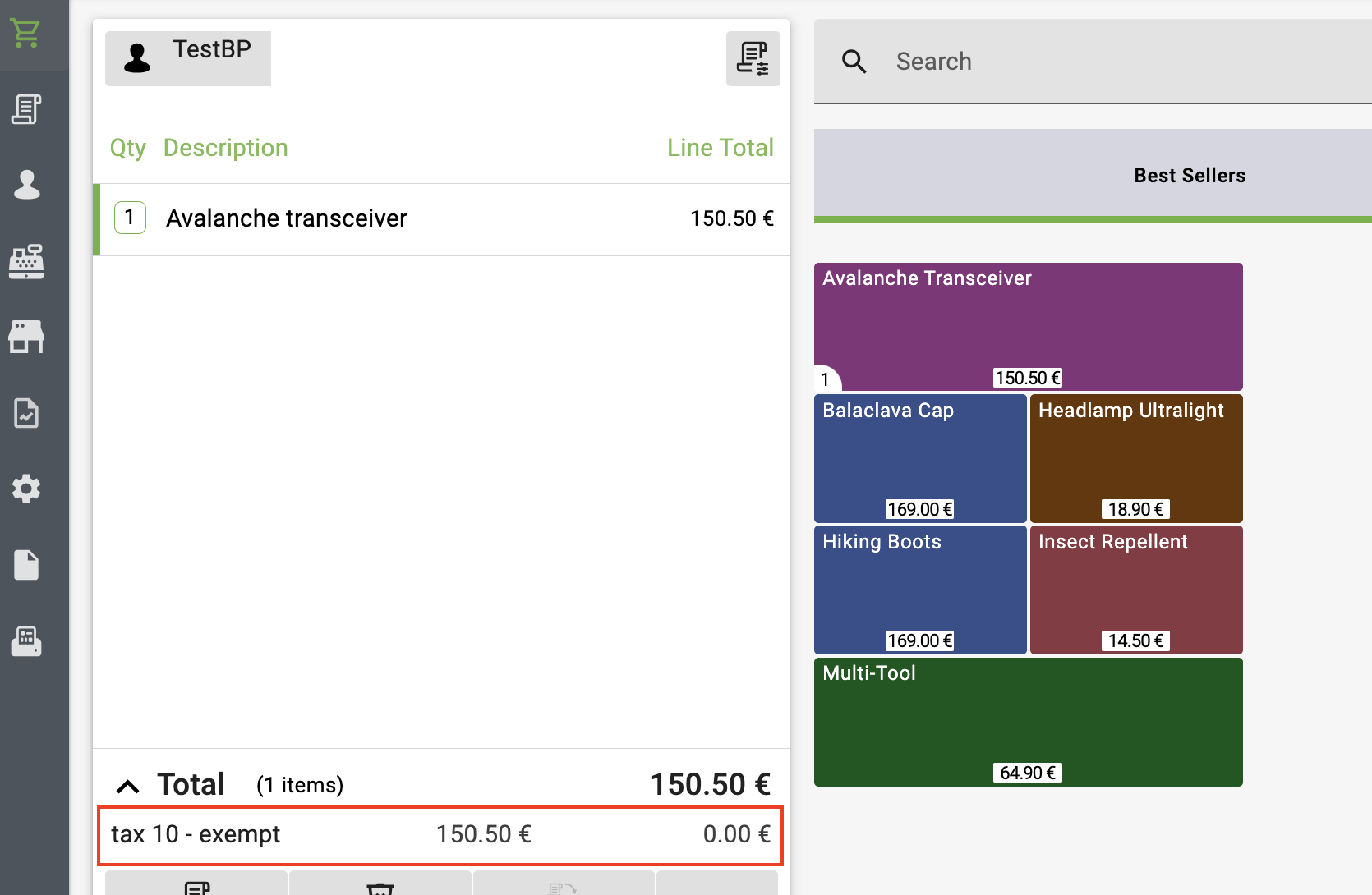1372x895 pixels.
Task: Open the reports chart document icon
Action: [26, 413]
